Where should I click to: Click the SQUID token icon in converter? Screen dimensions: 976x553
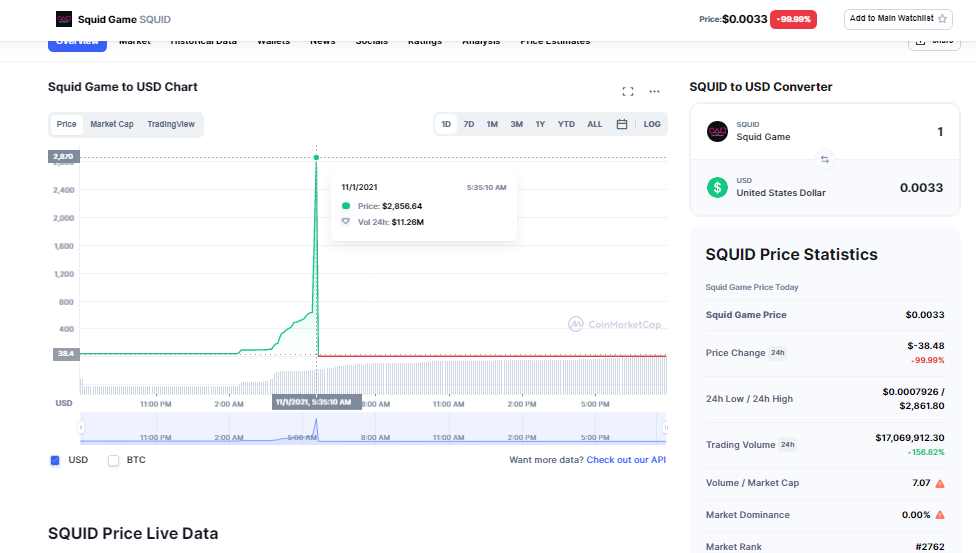point(717,131)
